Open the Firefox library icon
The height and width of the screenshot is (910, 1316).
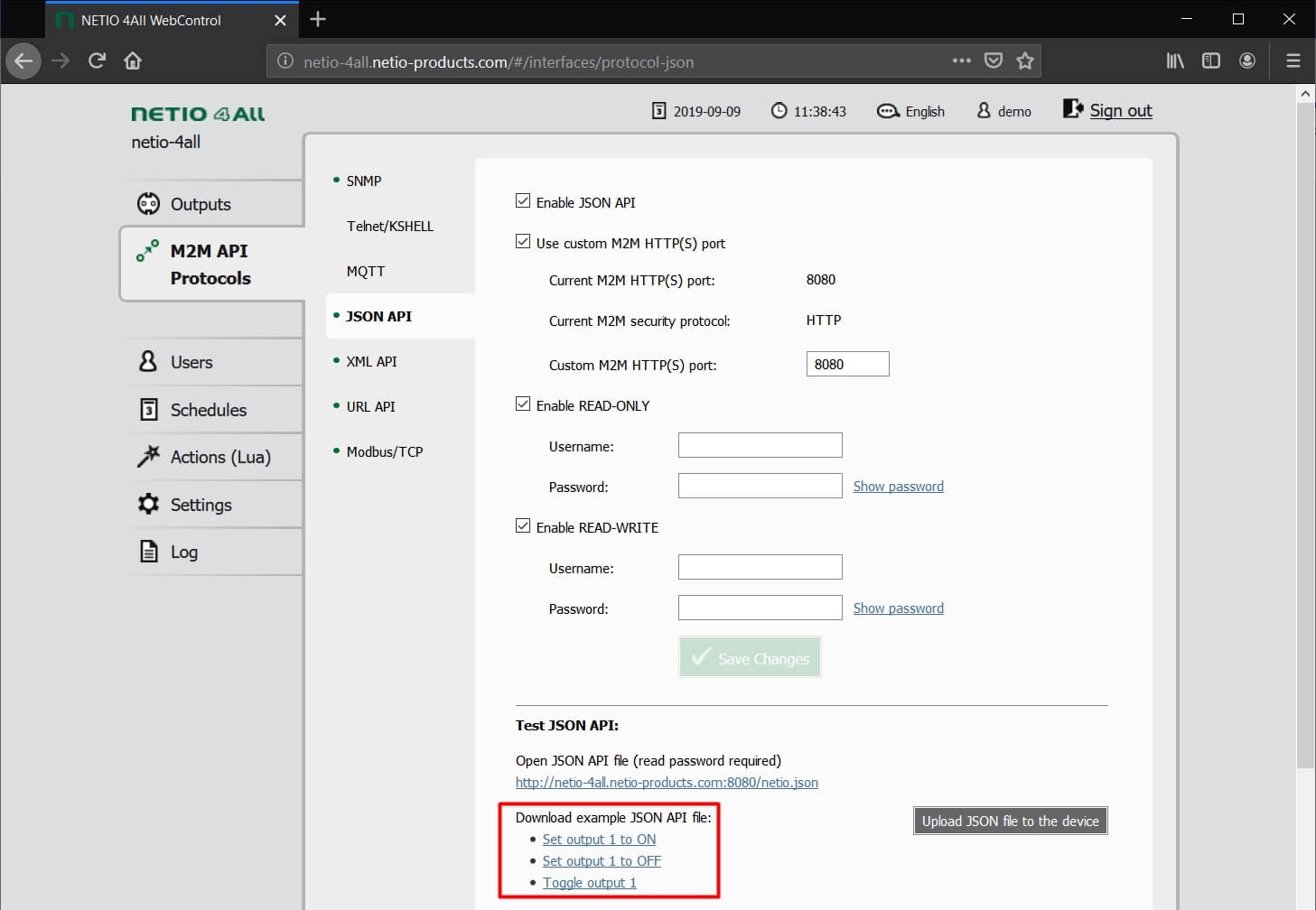[x=1175, y=60]
